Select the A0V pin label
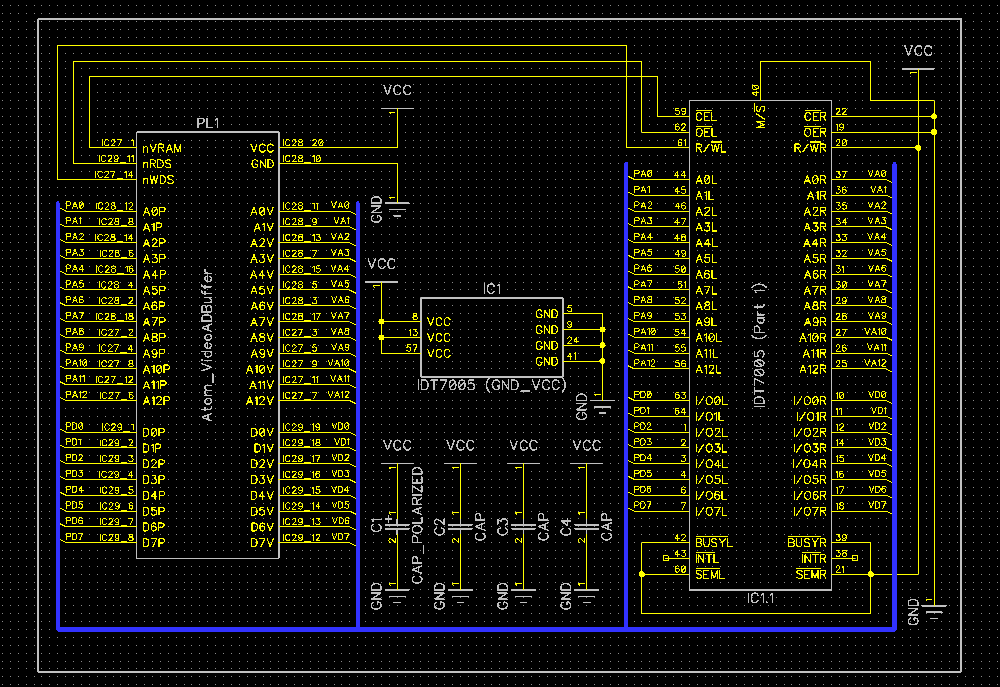 [x=261, y=212]
